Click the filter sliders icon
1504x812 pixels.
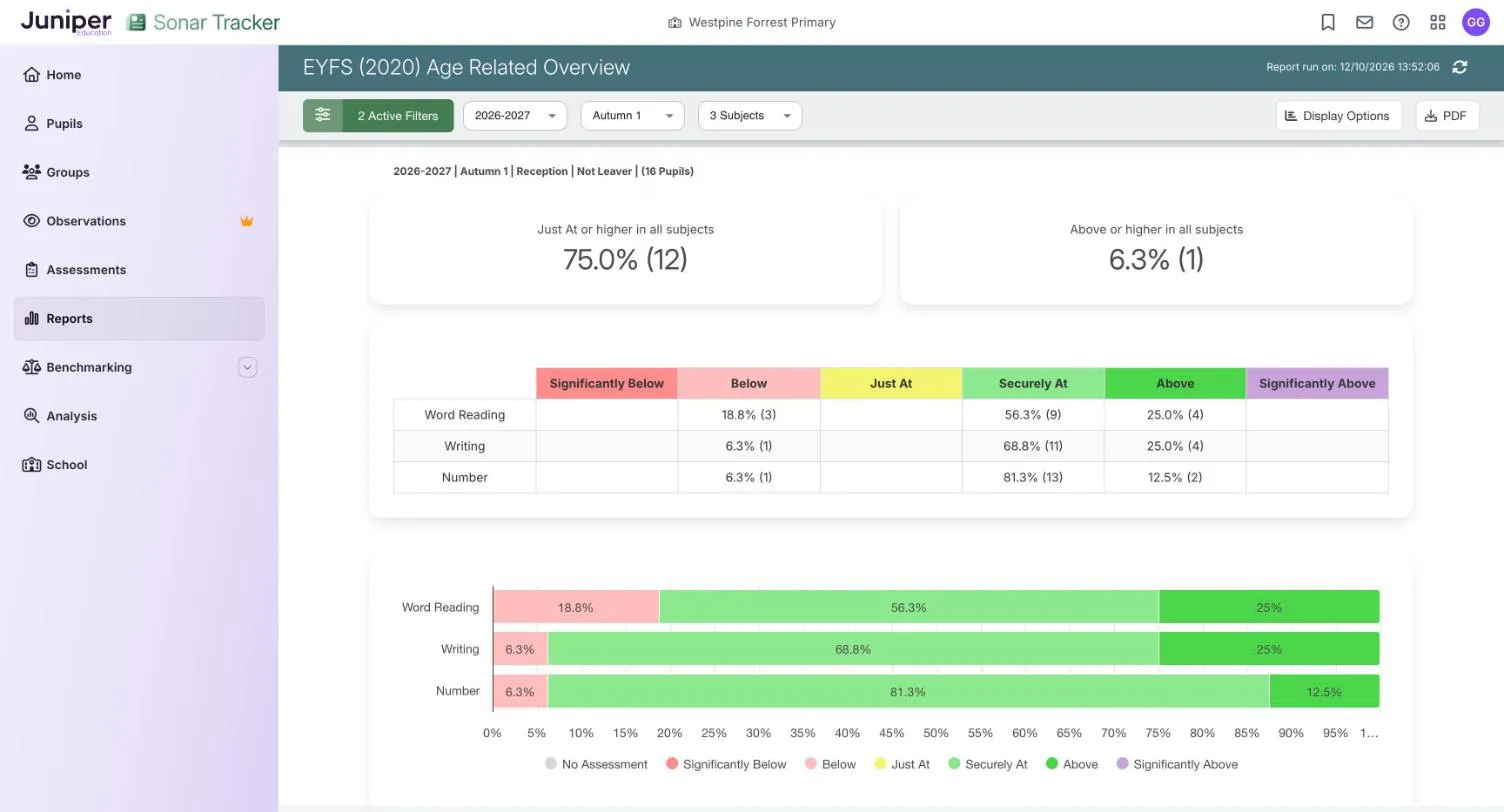coord(322,115)
